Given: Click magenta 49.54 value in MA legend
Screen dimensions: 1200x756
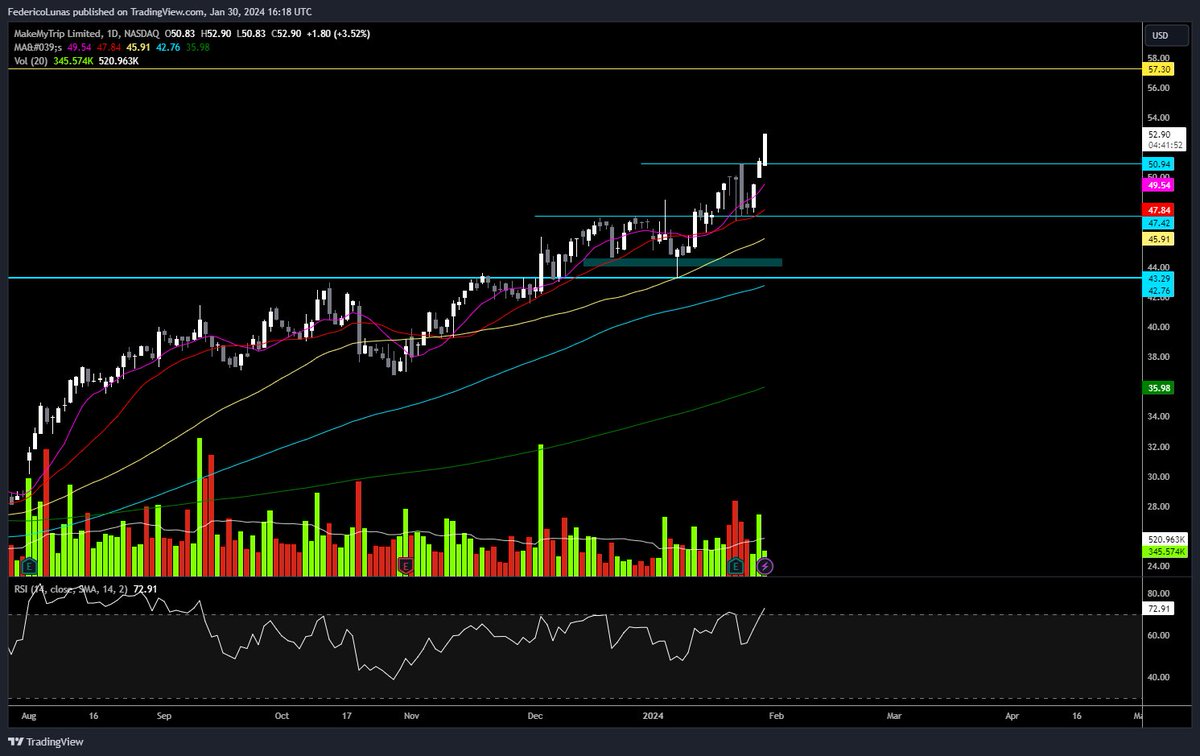Looking at the screenshot, I should coord(80,47).
